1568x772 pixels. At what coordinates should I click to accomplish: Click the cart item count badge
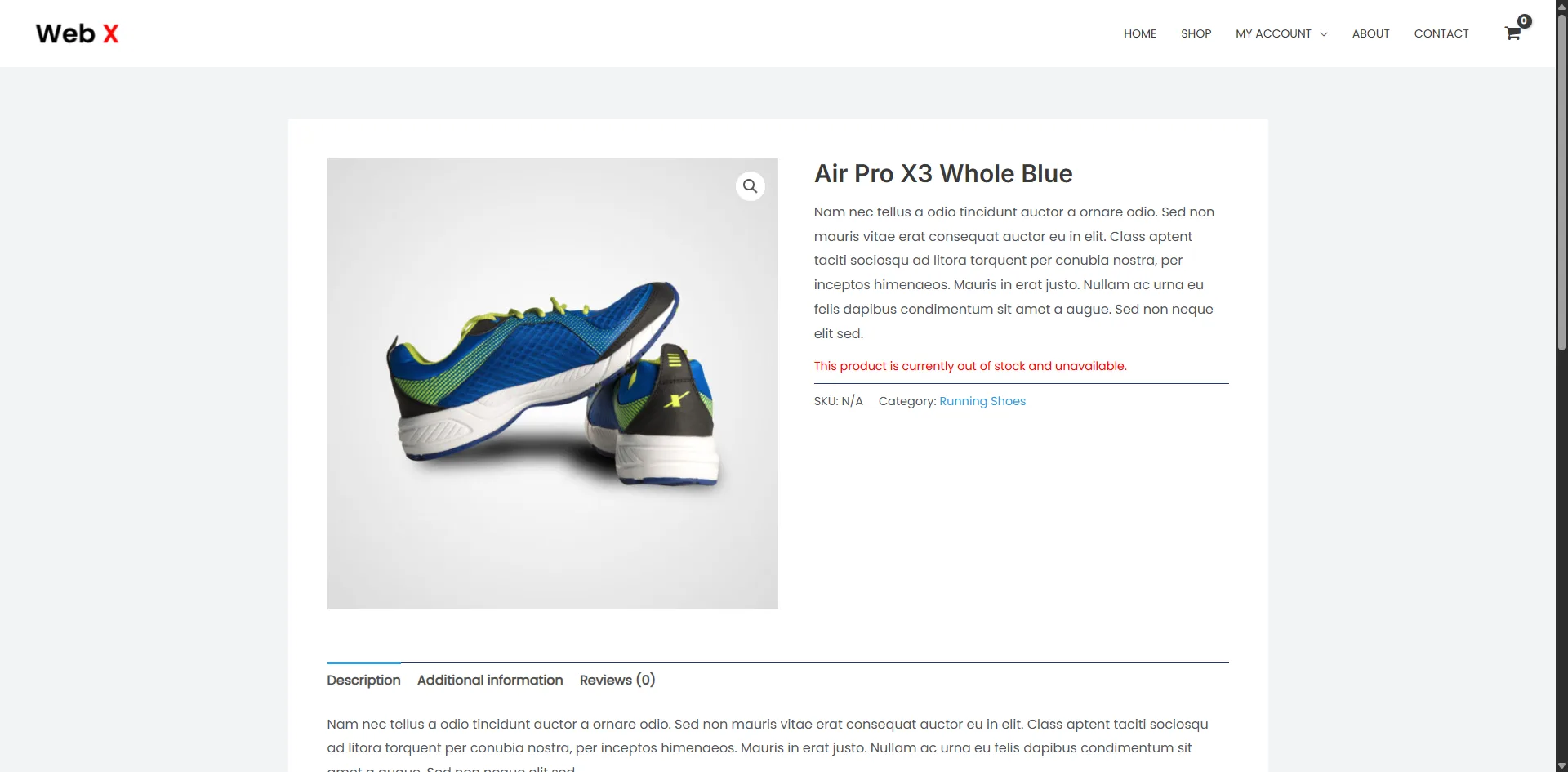coord(1524,21)
